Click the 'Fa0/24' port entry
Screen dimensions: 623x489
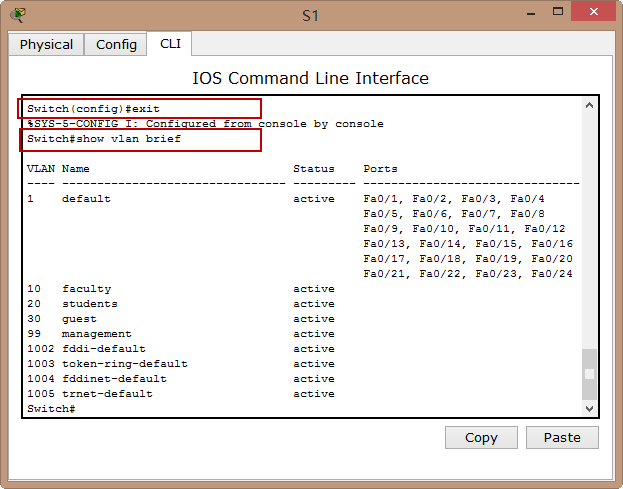[552, 274]
